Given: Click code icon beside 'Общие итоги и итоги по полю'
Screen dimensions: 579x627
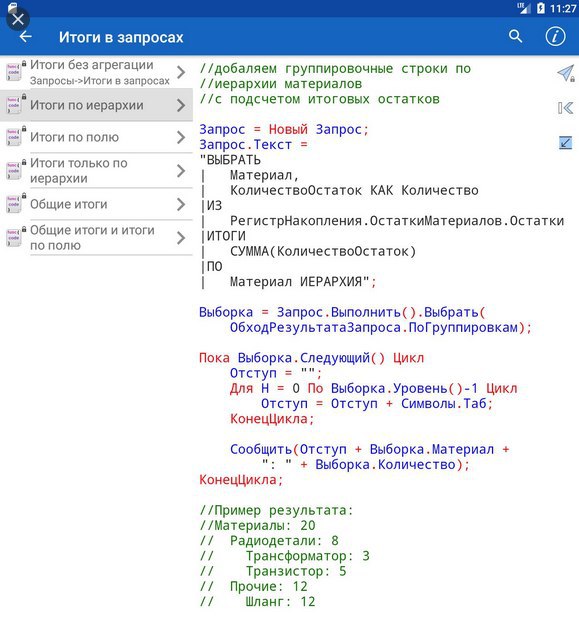Looking at the screenshot, I should tap(14, 238).
